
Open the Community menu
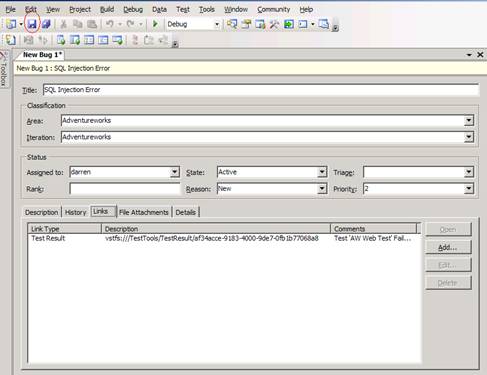pos(274,9)
